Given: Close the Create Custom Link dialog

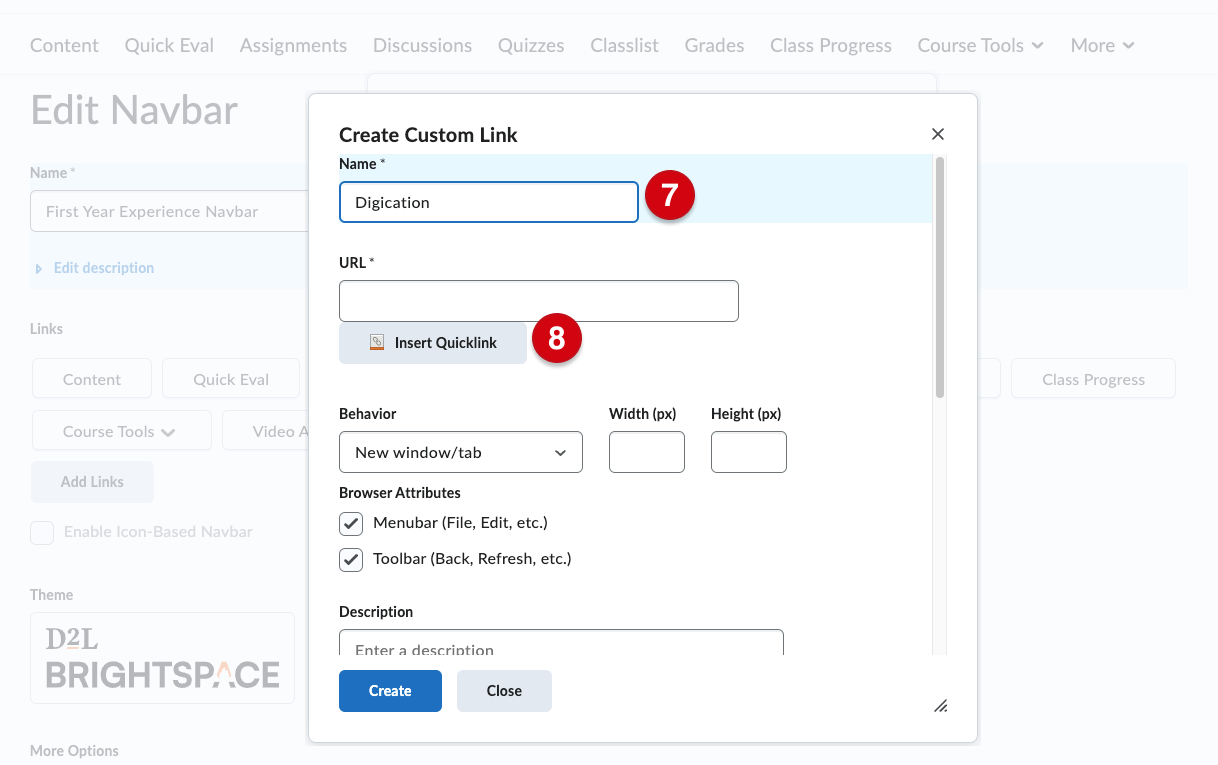Looking at the screenshot, I should pos(938,134).
